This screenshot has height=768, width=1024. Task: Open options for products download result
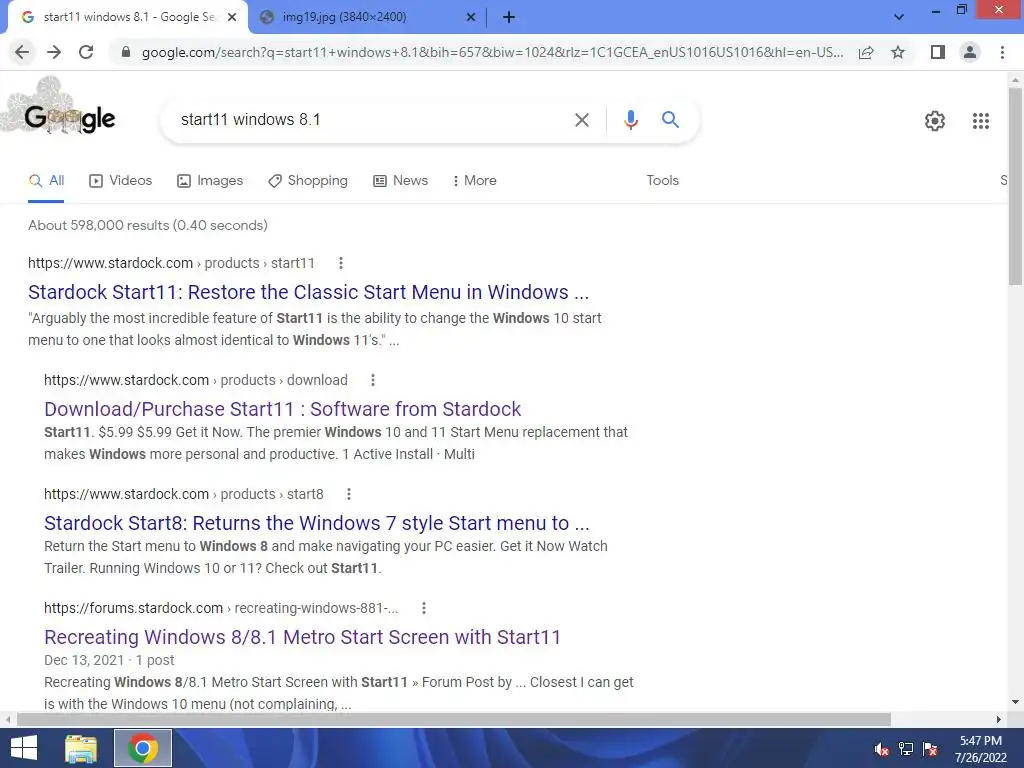373,380
